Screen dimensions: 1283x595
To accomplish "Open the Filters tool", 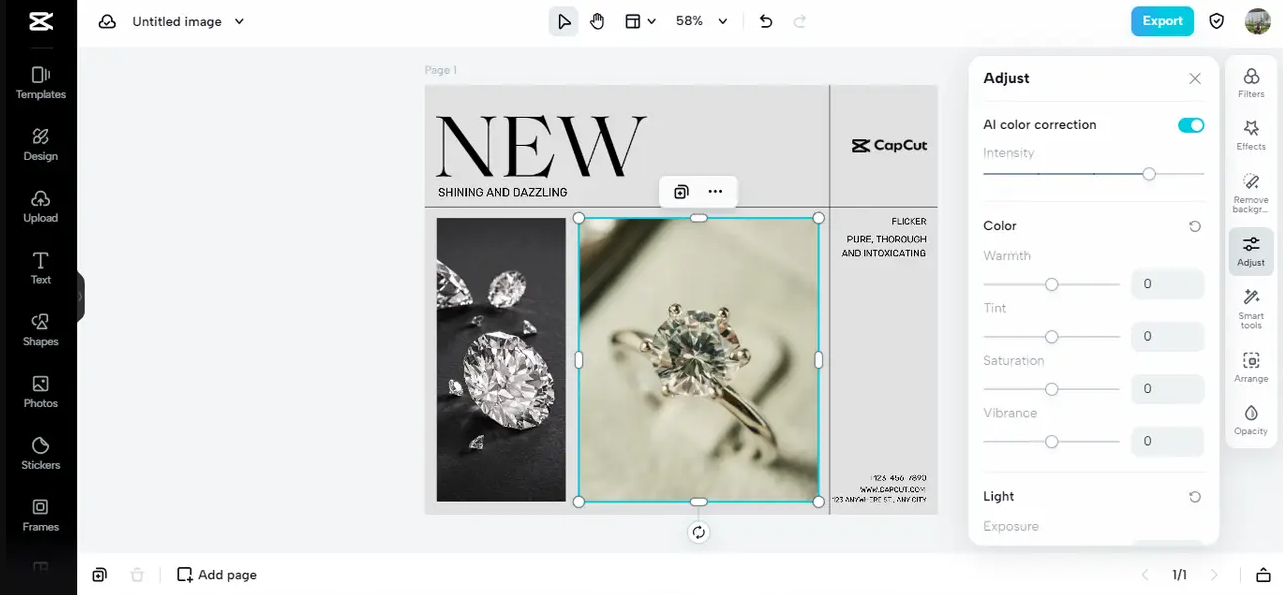I will [x=1251, y=83].
